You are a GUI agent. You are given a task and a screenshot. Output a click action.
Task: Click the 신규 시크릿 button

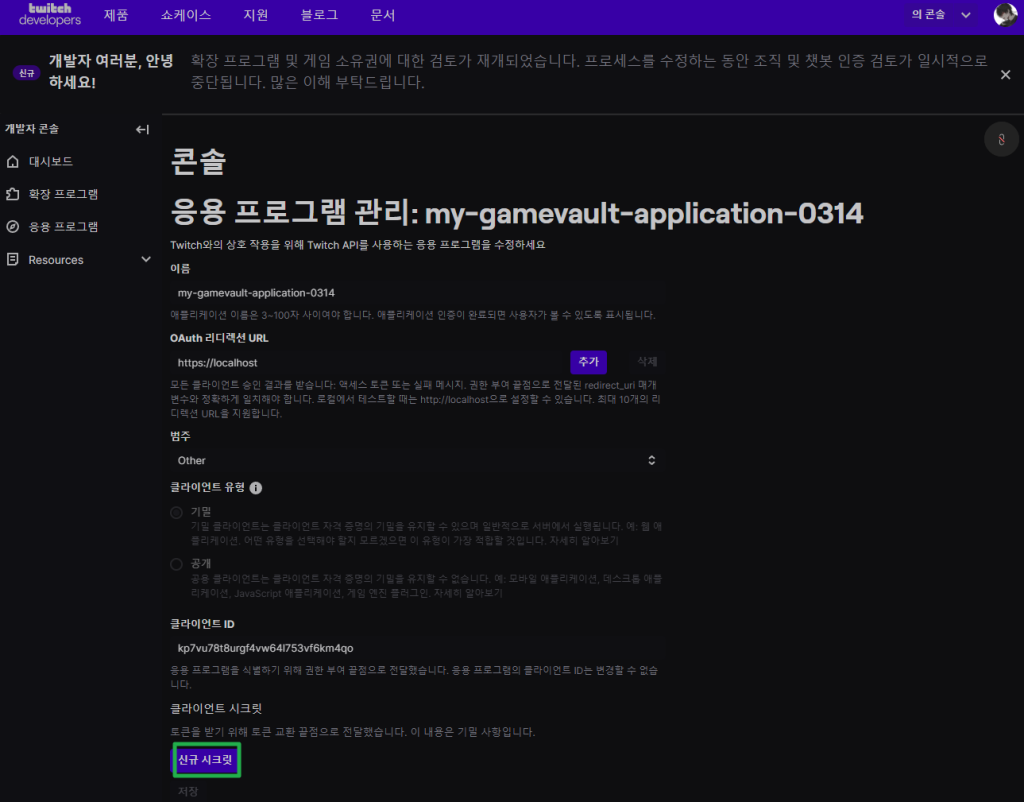pos(206,761)
